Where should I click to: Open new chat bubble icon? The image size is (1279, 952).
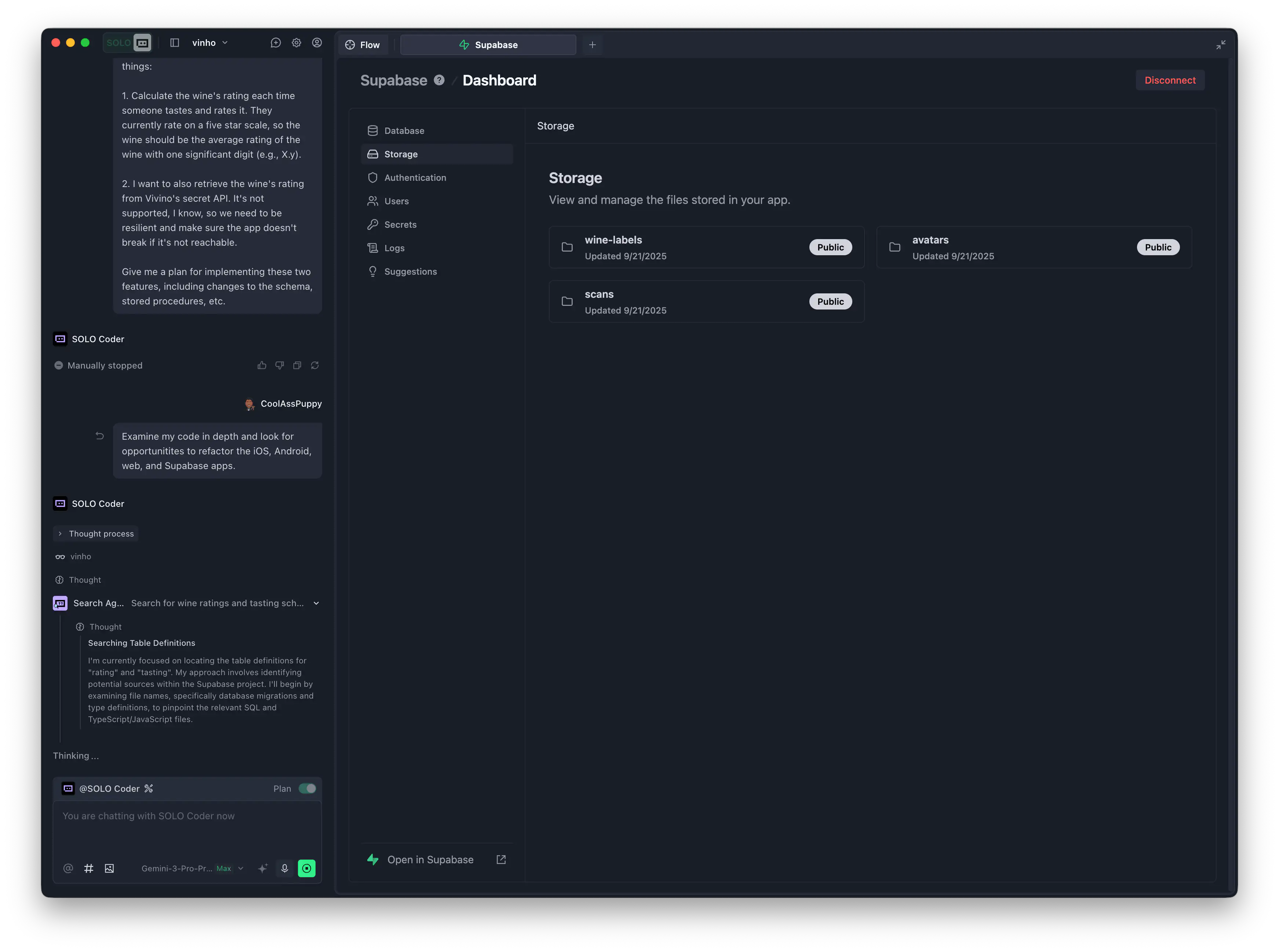point(276,43)
